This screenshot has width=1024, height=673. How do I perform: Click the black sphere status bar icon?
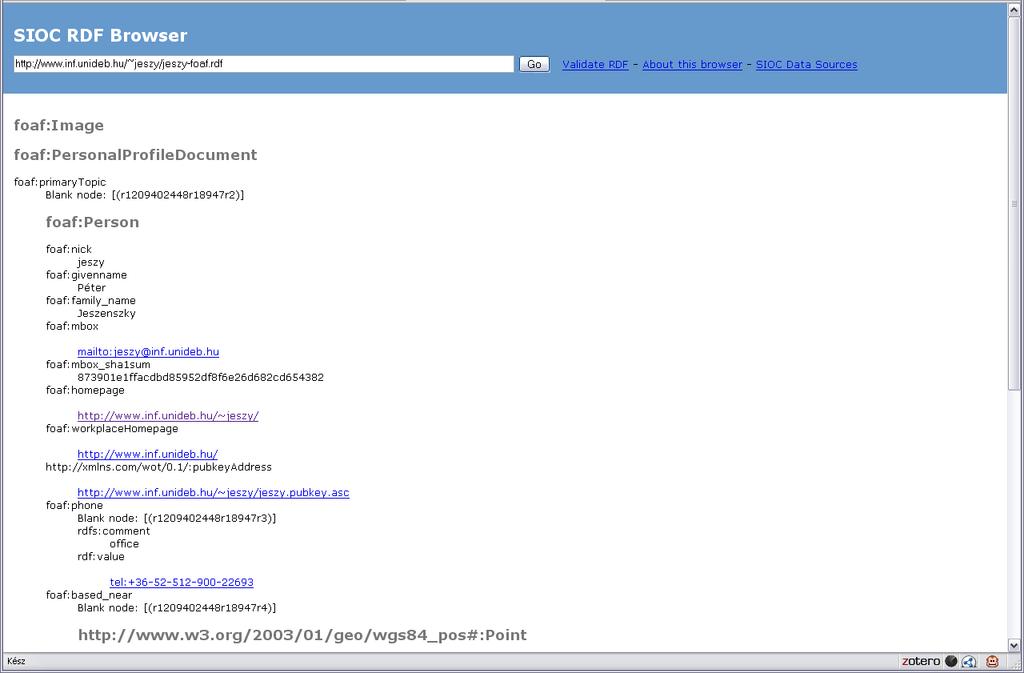click(951, 661)
